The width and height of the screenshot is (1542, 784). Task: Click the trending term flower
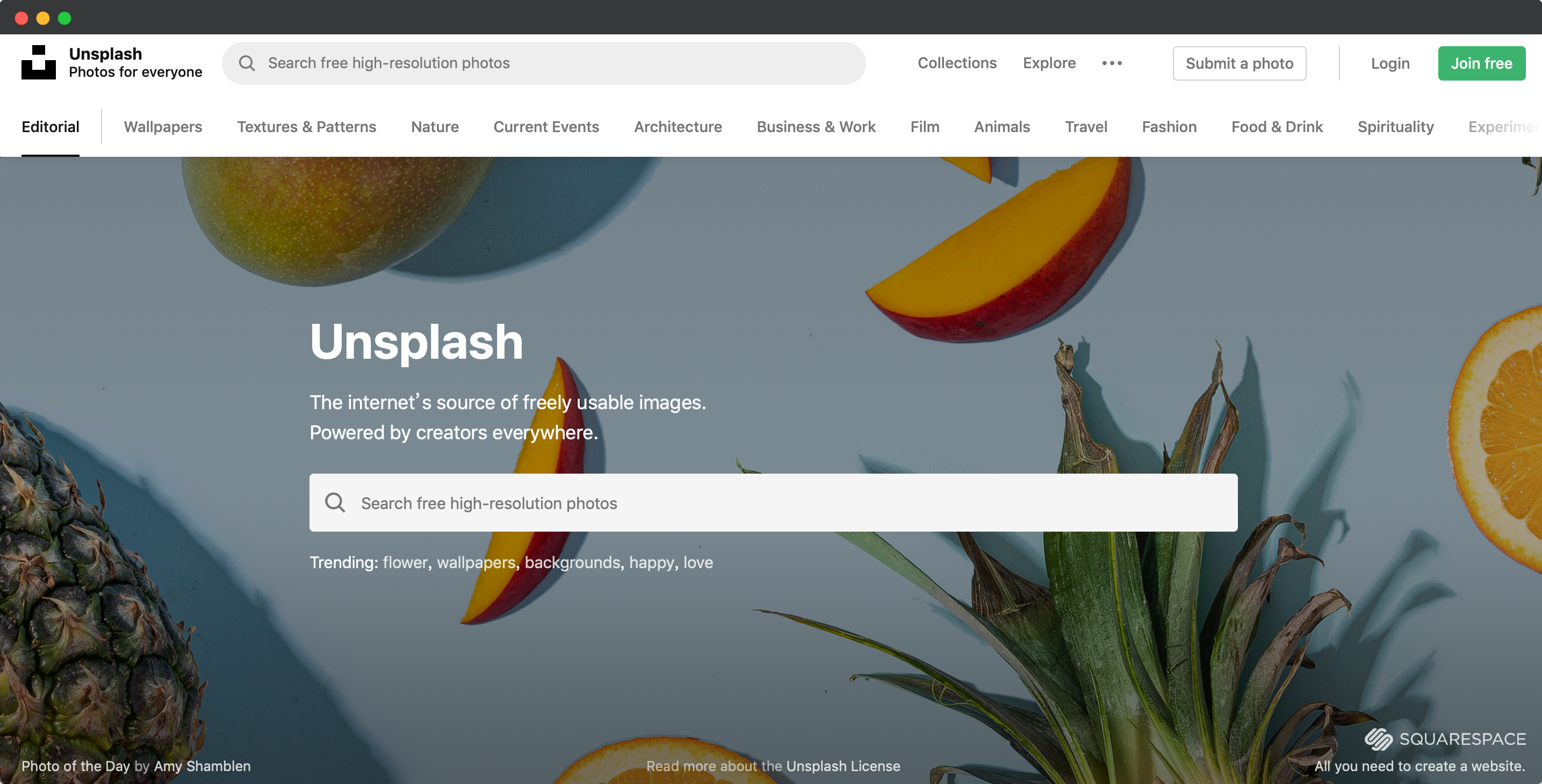tap(405, 563)
